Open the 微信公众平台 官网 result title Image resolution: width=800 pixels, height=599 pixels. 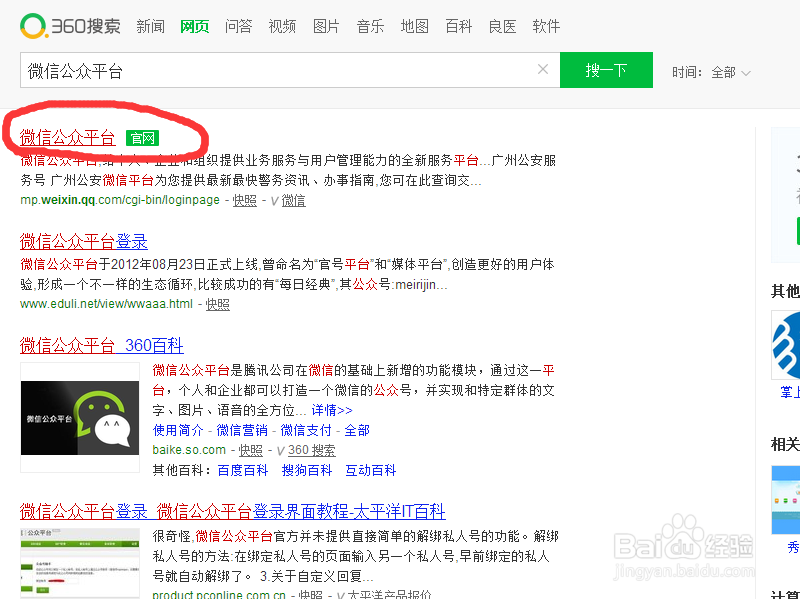coord(67,138)
